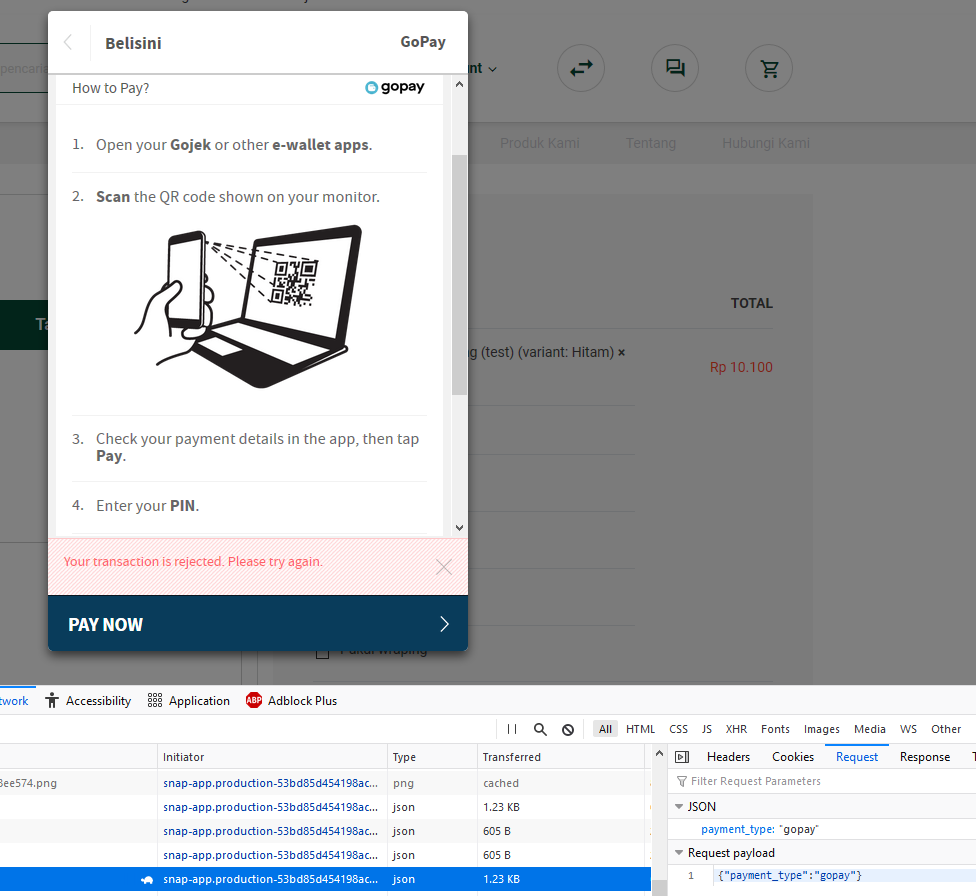Toggle the Fonts request filter
This screenshot has width=976, height=896.
(775, 729)
